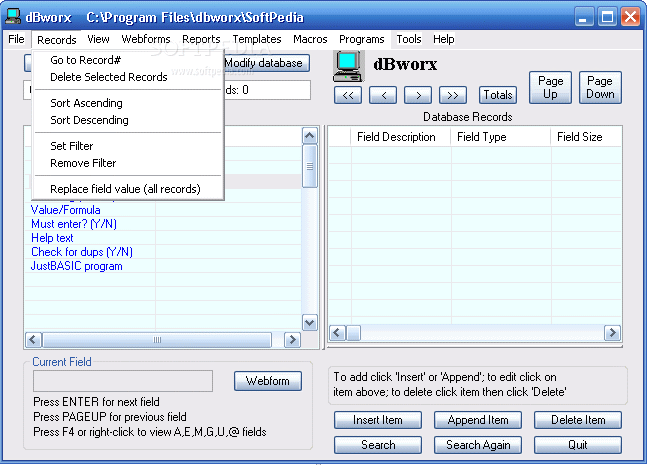
Task: Click left pane horizontal scroll right arrow
Action: tap(292, 340)
